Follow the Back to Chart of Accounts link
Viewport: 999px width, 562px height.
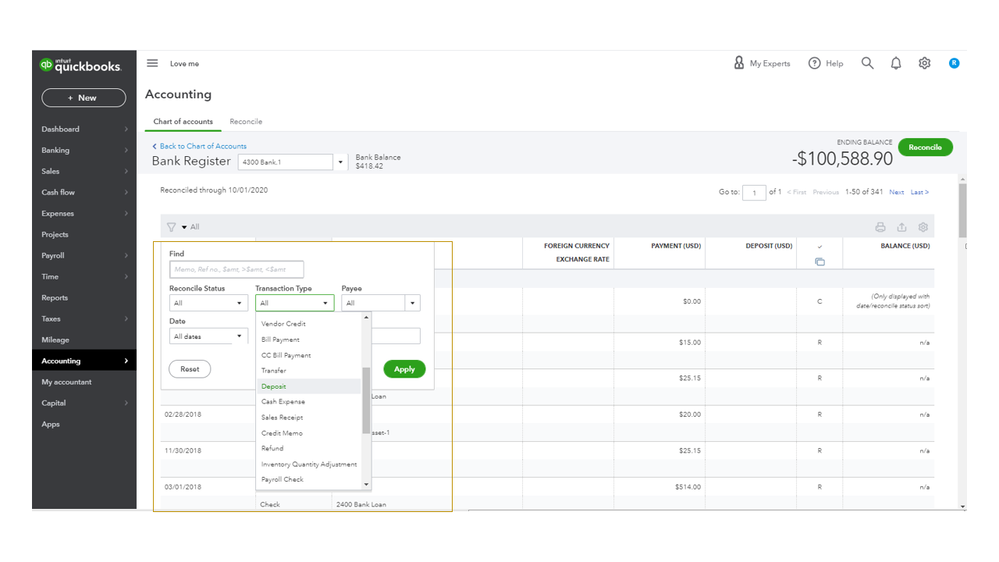click(202, 146)
